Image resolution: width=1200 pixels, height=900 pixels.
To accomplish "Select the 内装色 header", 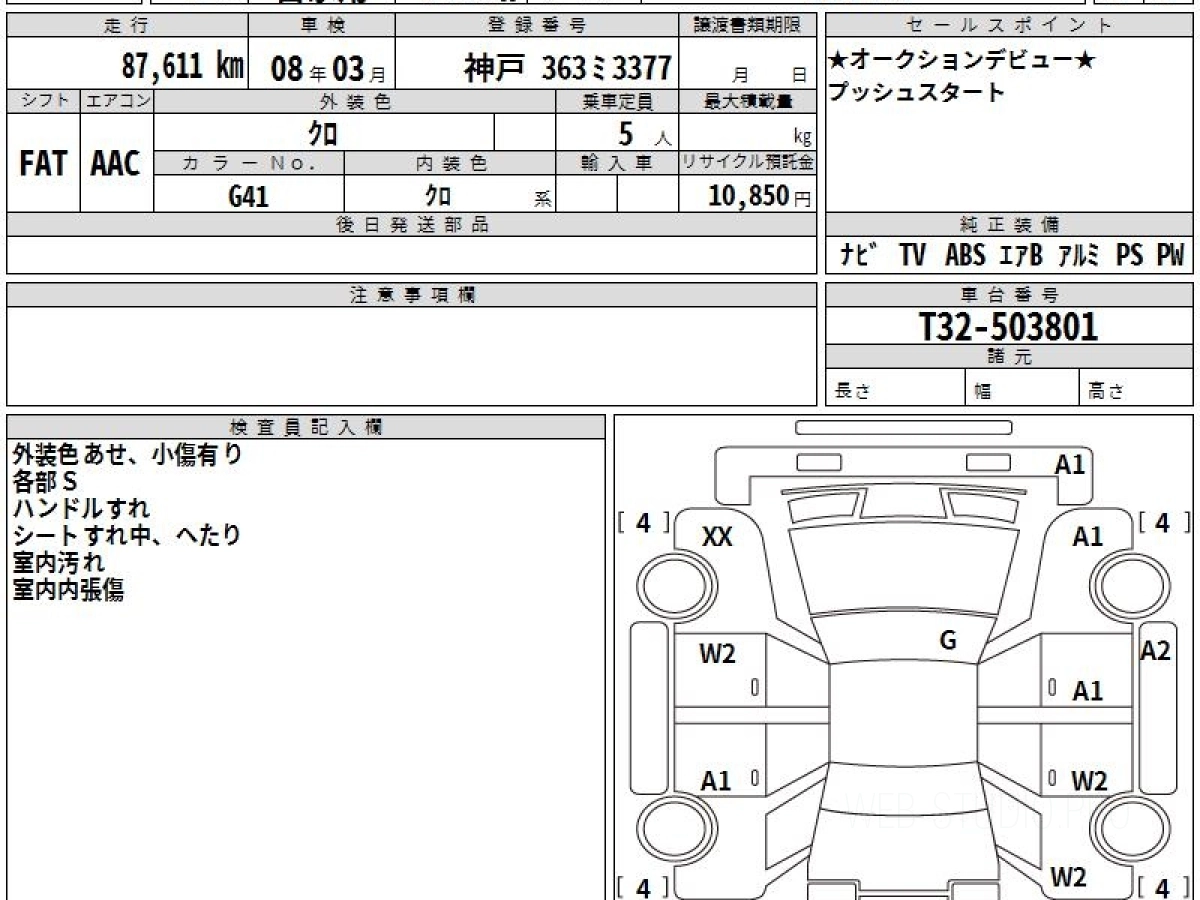I will [x=450, y=163].
